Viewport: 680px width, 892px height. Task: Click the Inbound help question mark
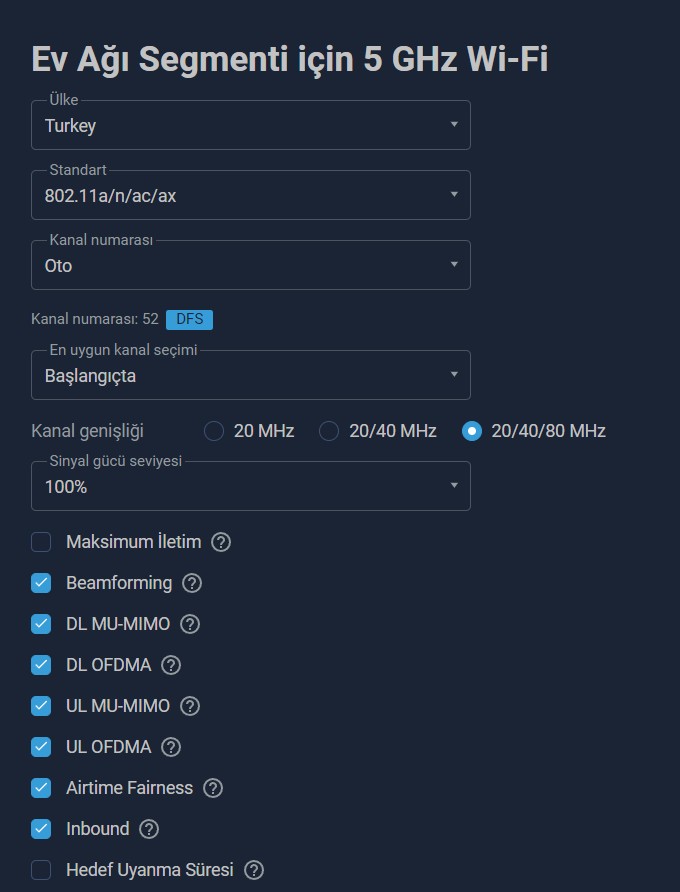coord(149,829)
